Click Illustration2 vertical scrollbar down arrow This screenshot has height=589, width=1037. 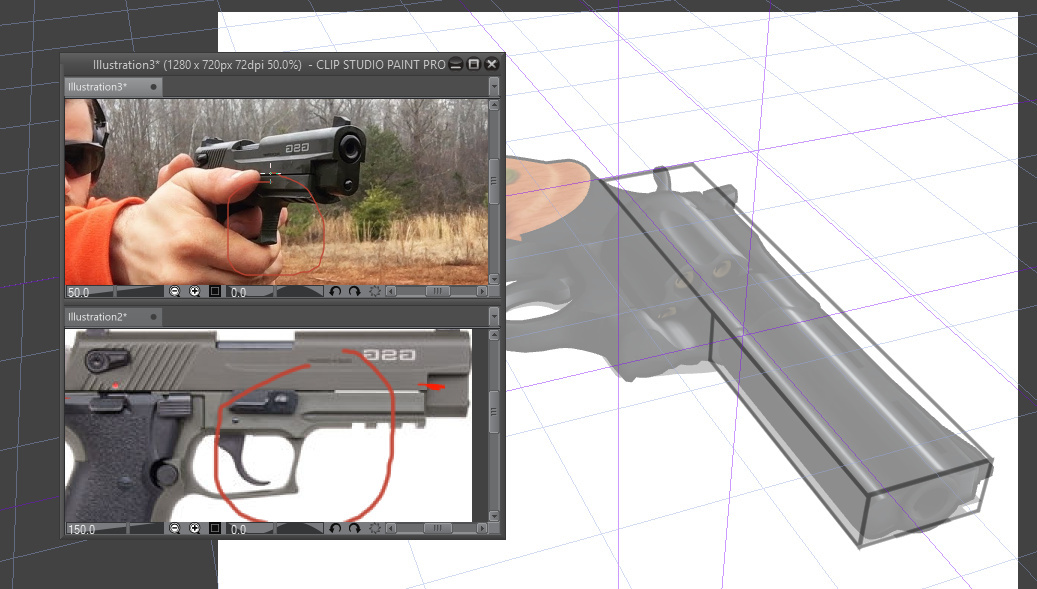coord(494,516)
